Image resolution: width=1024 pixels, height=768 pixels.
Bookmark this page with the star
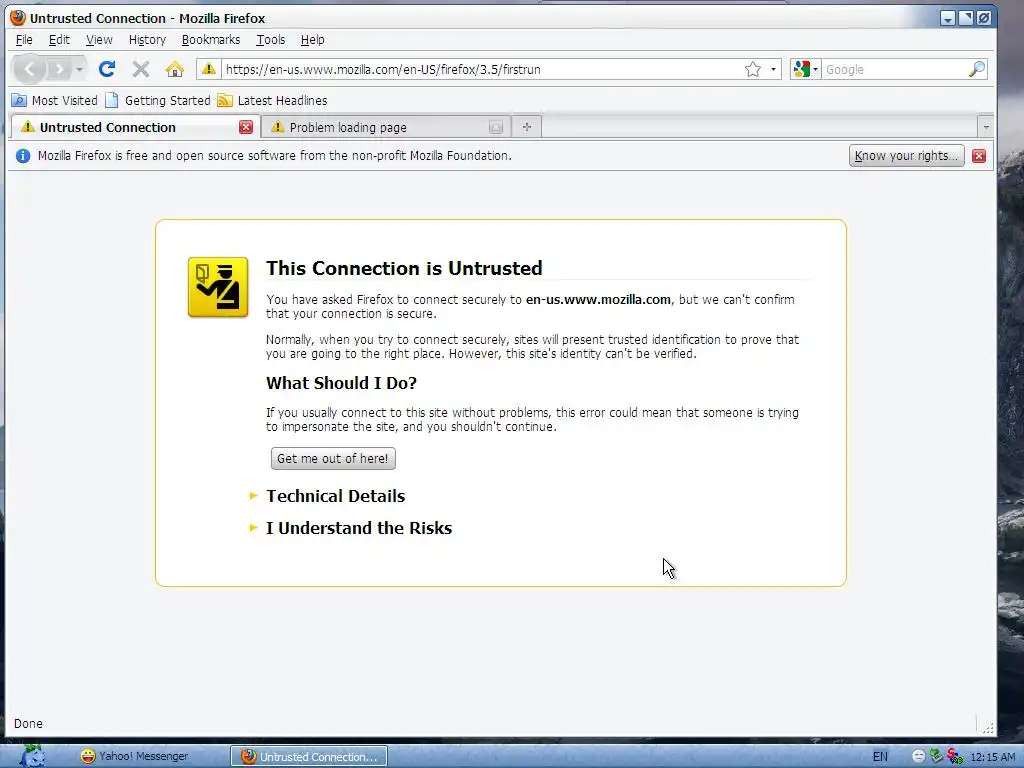[x=752, y=69]
